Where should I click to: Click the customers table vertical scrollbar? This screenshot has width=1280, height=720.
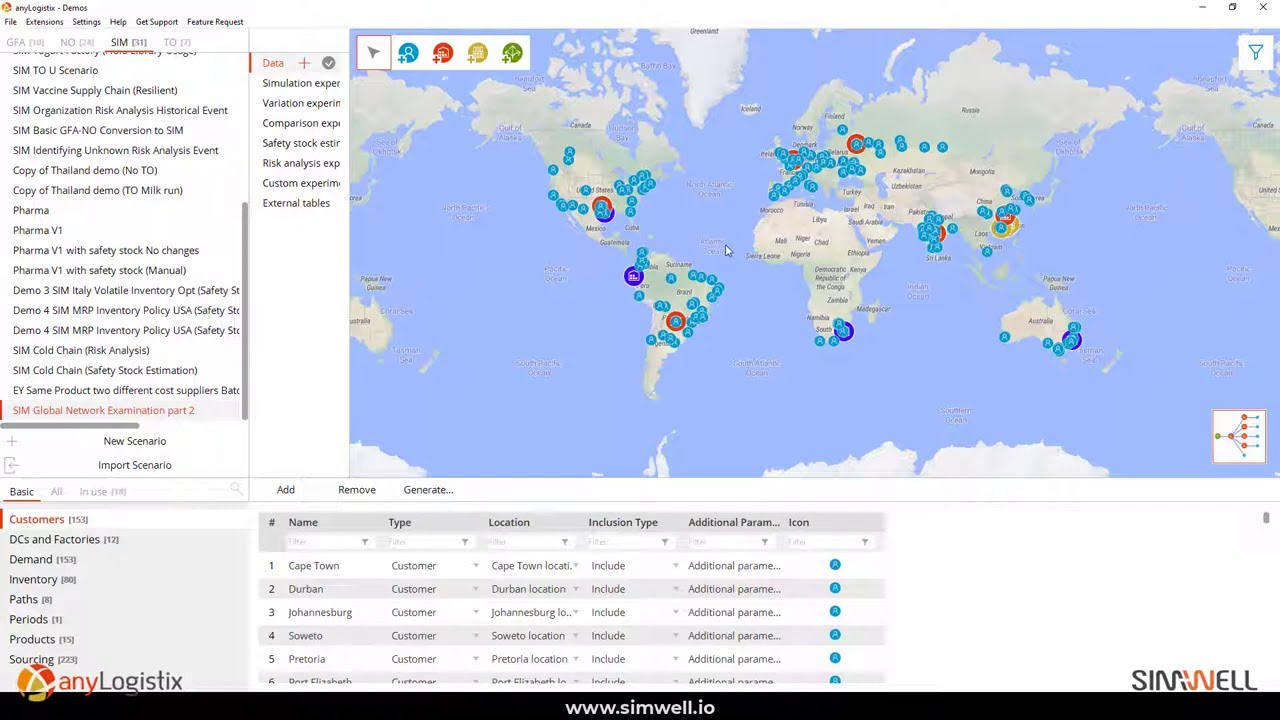[1265, 517]
